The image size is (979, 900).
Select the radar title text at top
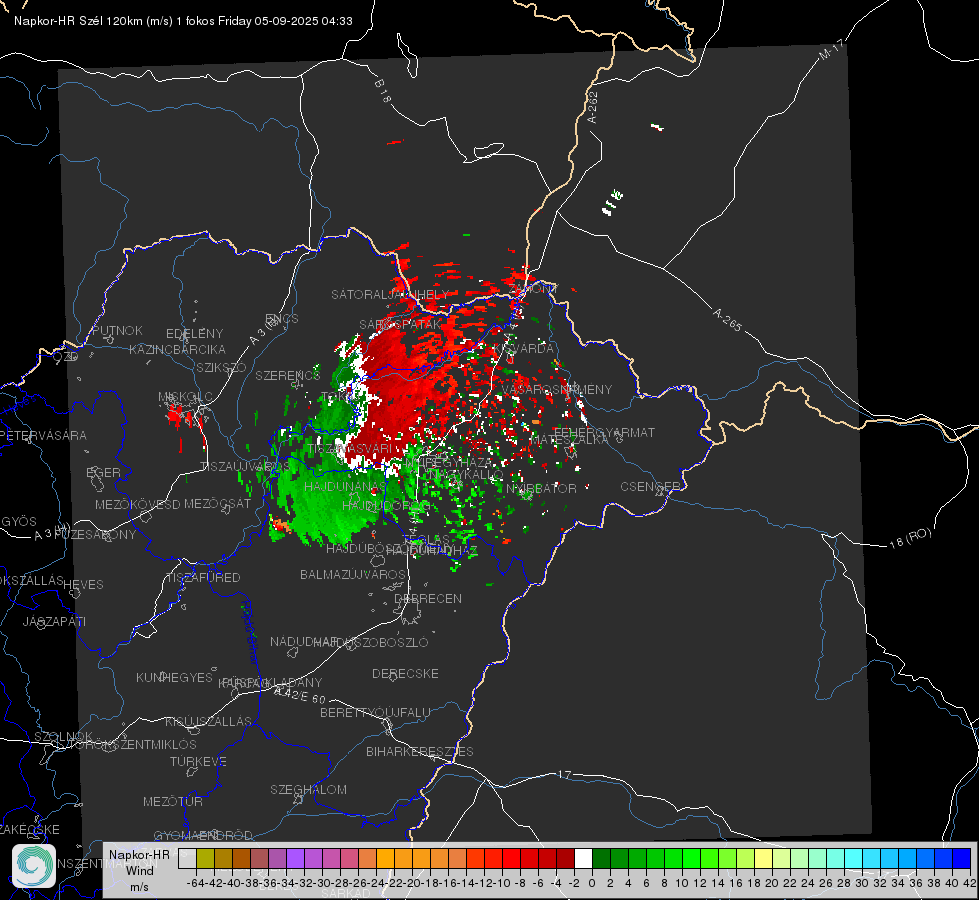(183, 21)
